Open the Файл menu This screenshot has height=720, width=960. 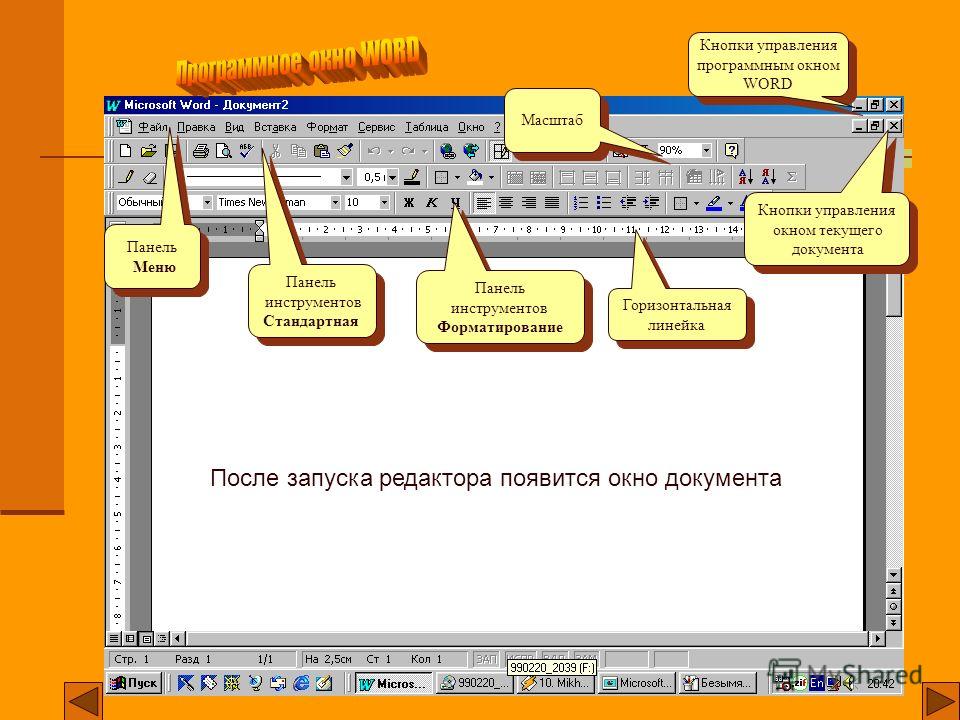[152, 127]
